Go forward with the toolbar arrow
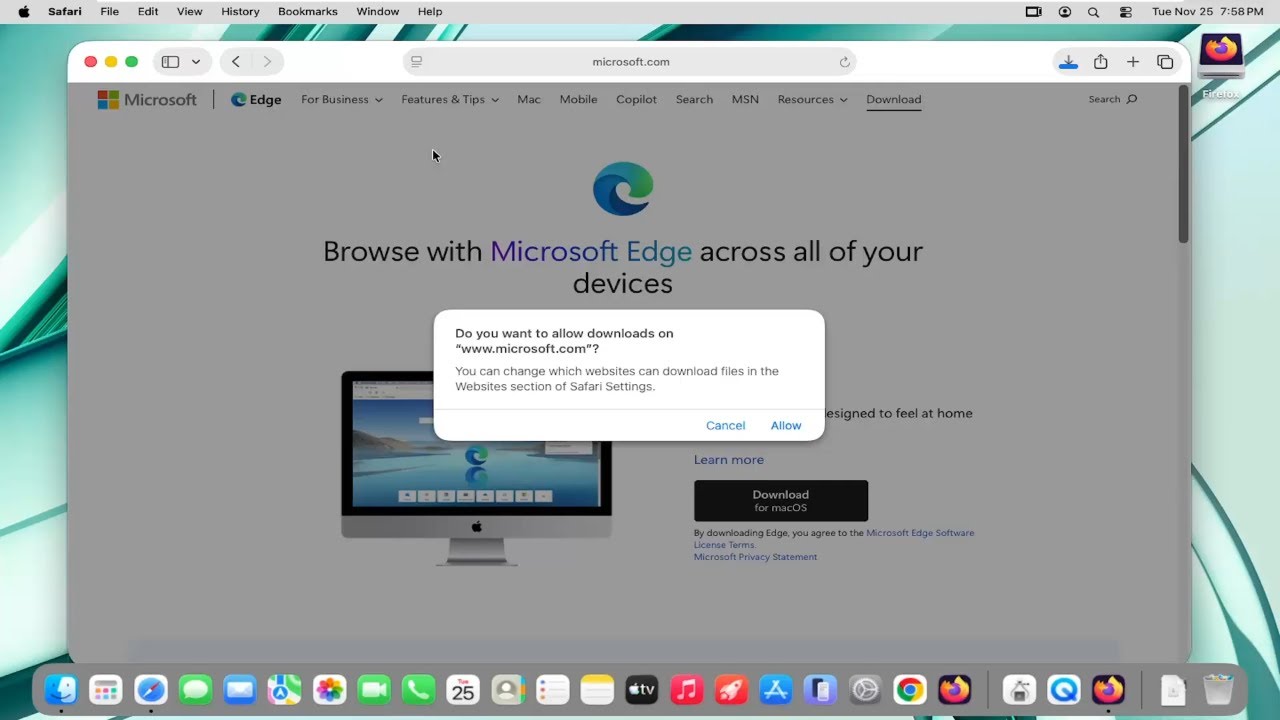The width and height of the screenshot is (1280, 720). (267, 62)
